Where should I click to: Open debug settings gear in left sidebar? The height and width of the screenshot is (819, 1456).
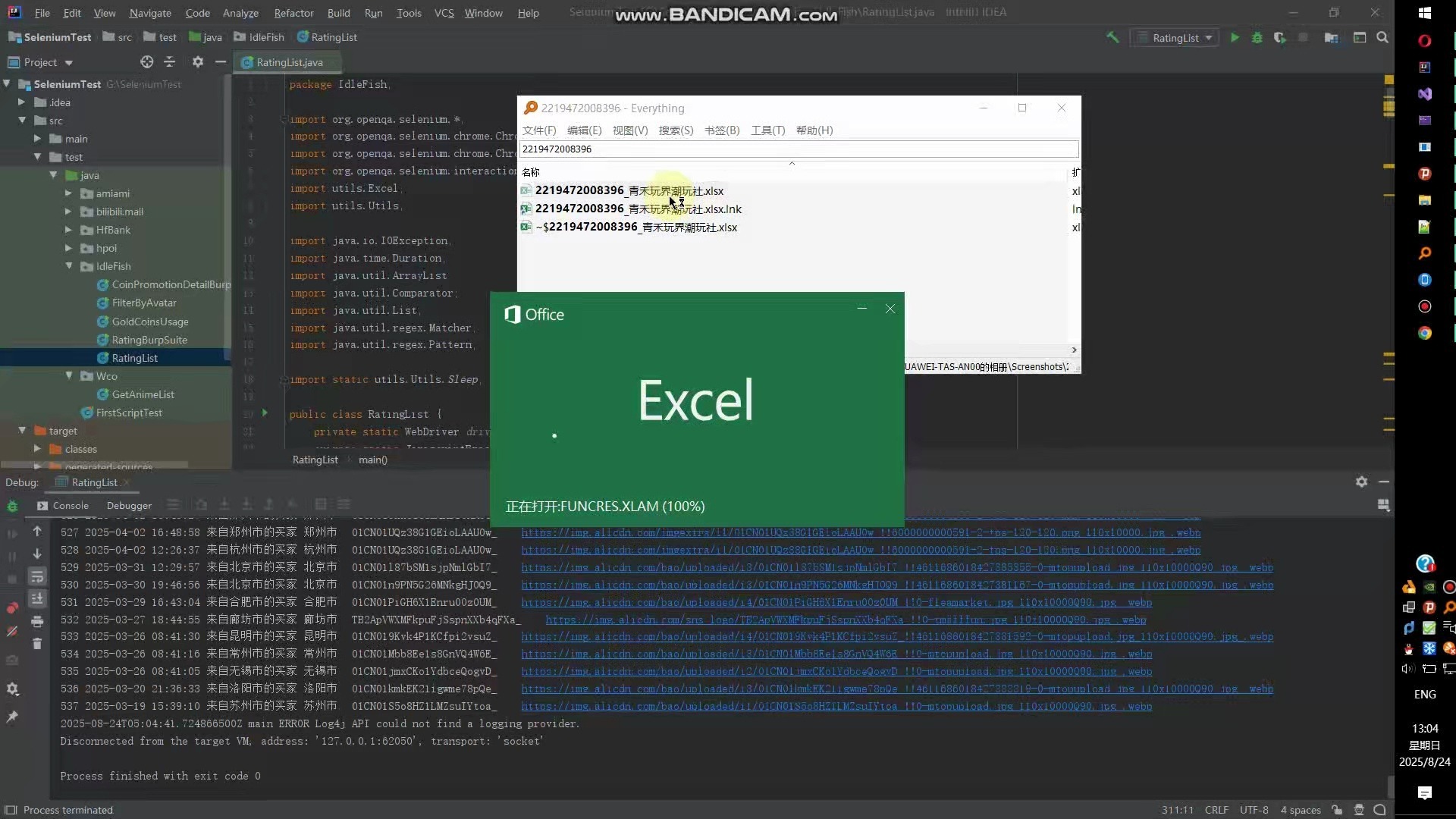[x=12, y=689]
